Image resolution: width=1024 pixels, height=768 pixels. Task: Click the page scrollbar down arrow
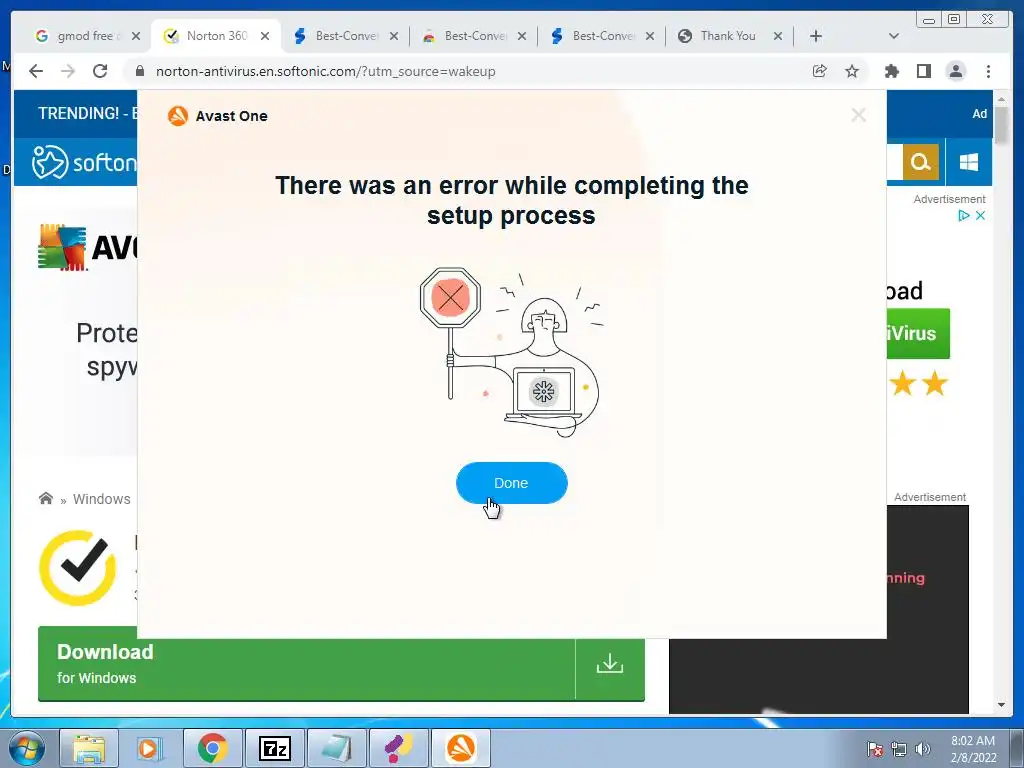(1001, 705)
